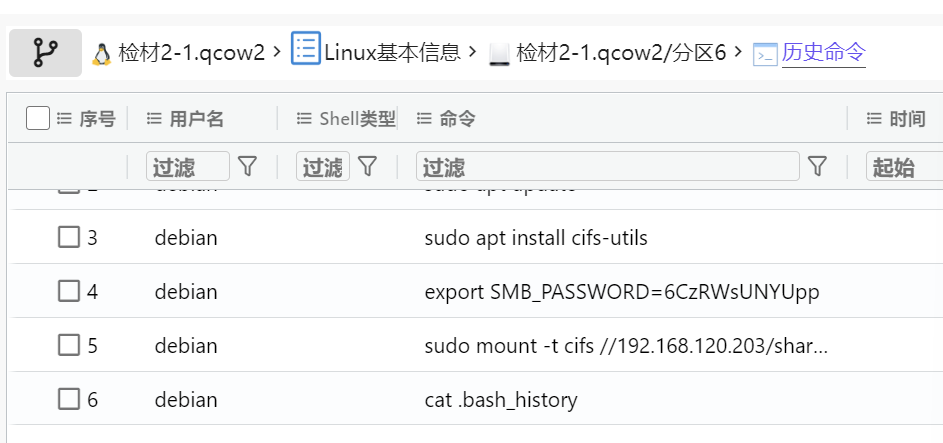
Task: Expand chevron after 检材2-1.qcow2 breadcrumb
Action: [x=277, y=52]
